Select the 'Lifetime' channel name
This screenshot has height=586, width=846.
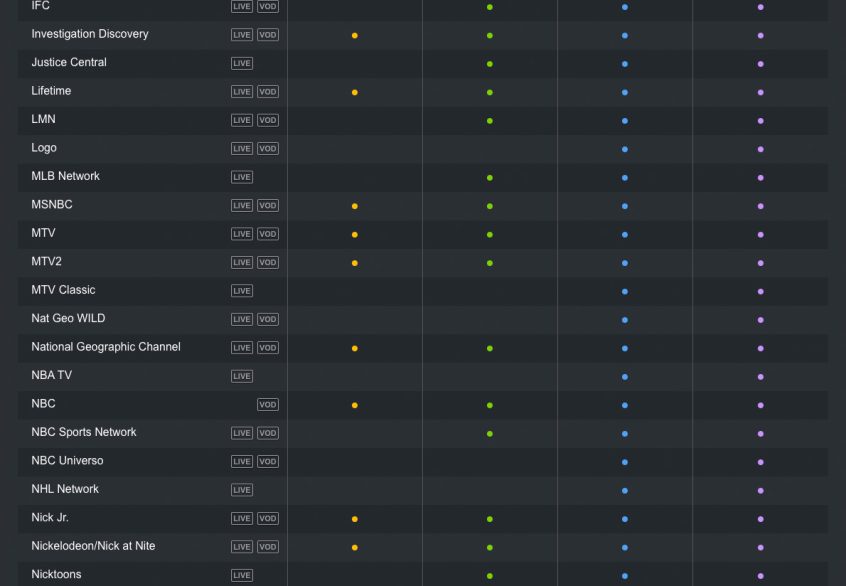pyautogui.click(x=51, y=91)
